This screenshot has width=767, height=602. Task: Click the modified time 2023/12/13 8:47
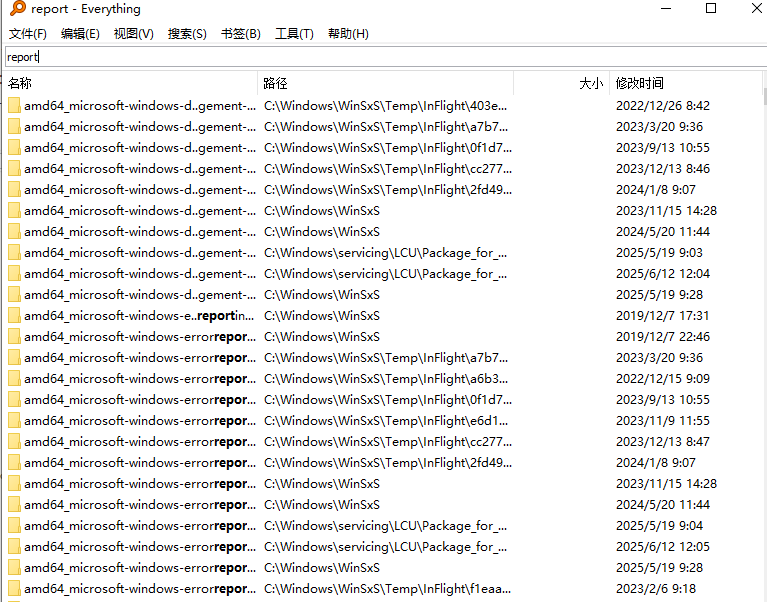click(x=663, y=442)
